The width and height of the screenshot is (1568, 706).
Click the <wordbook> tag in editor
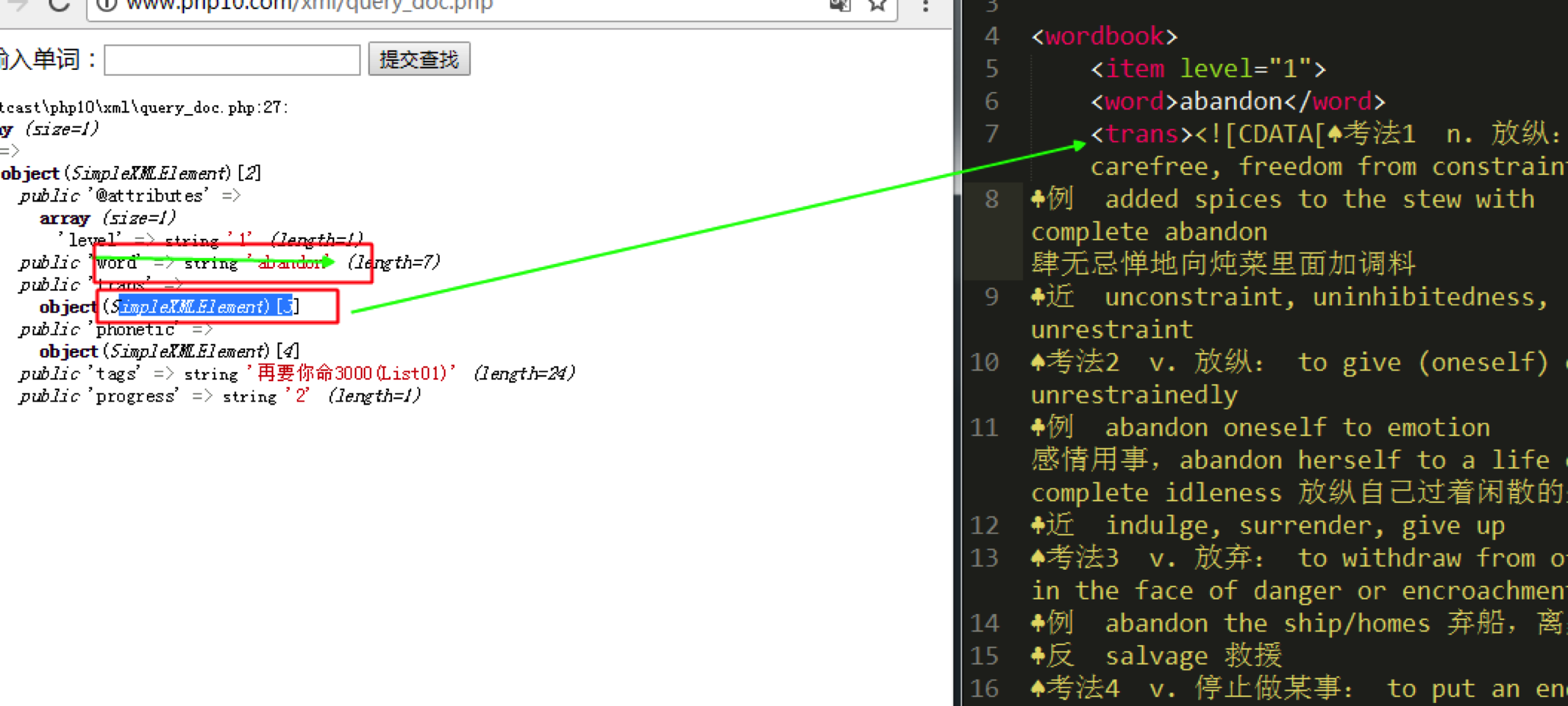1104,36
